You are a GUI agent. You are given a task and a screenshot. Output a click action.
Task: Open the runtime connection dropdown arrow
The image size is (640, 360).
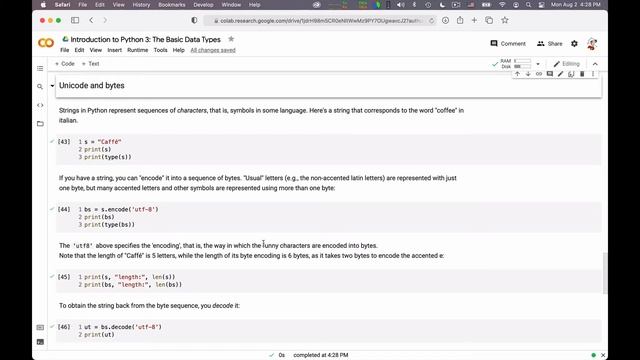pos(538,64)
